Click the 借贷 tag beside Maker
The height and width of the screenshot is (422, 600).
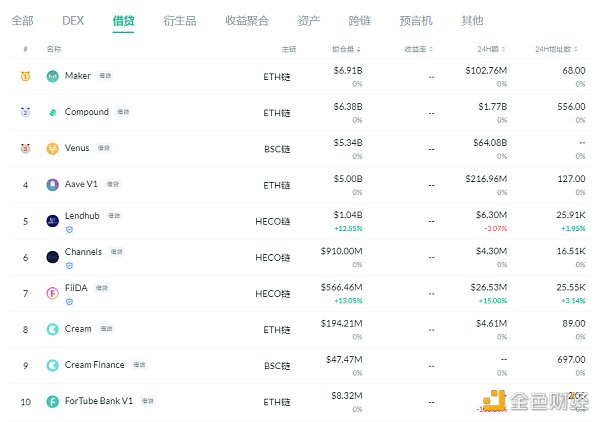[106, 76]
